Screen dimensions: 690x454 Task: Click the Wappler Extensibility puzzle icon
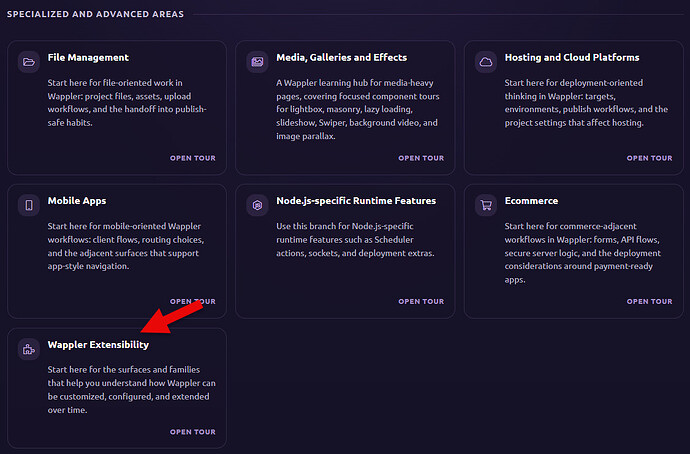(29, 349)
